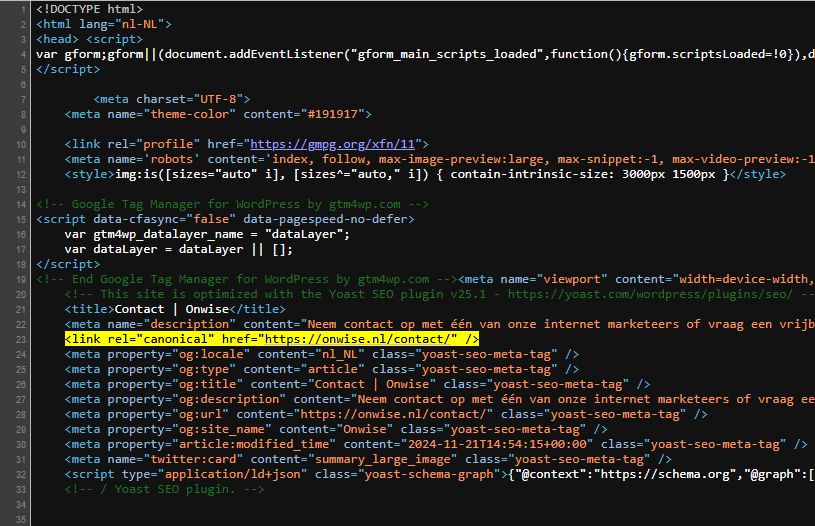Click the og:url meta tag line
The width and height of the screenshot is (815, 526).
(386, 414)
